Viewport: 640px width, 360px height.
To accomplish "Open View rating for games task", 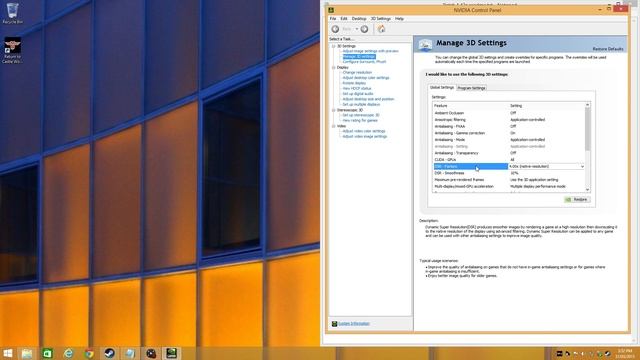I will point(360,120).
